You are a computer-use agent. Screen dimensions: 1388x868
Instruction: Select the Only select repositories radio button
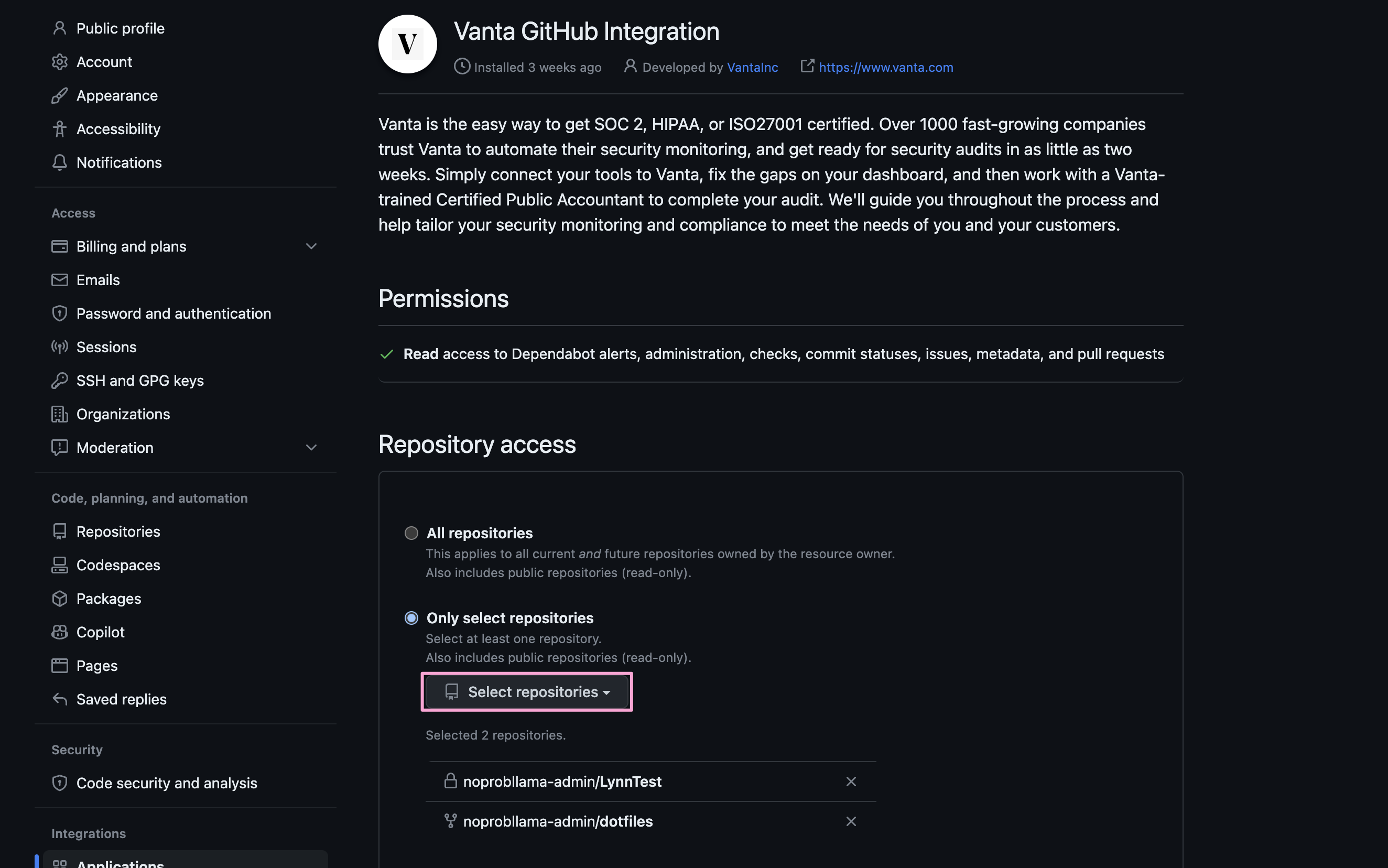coord(411,619)
